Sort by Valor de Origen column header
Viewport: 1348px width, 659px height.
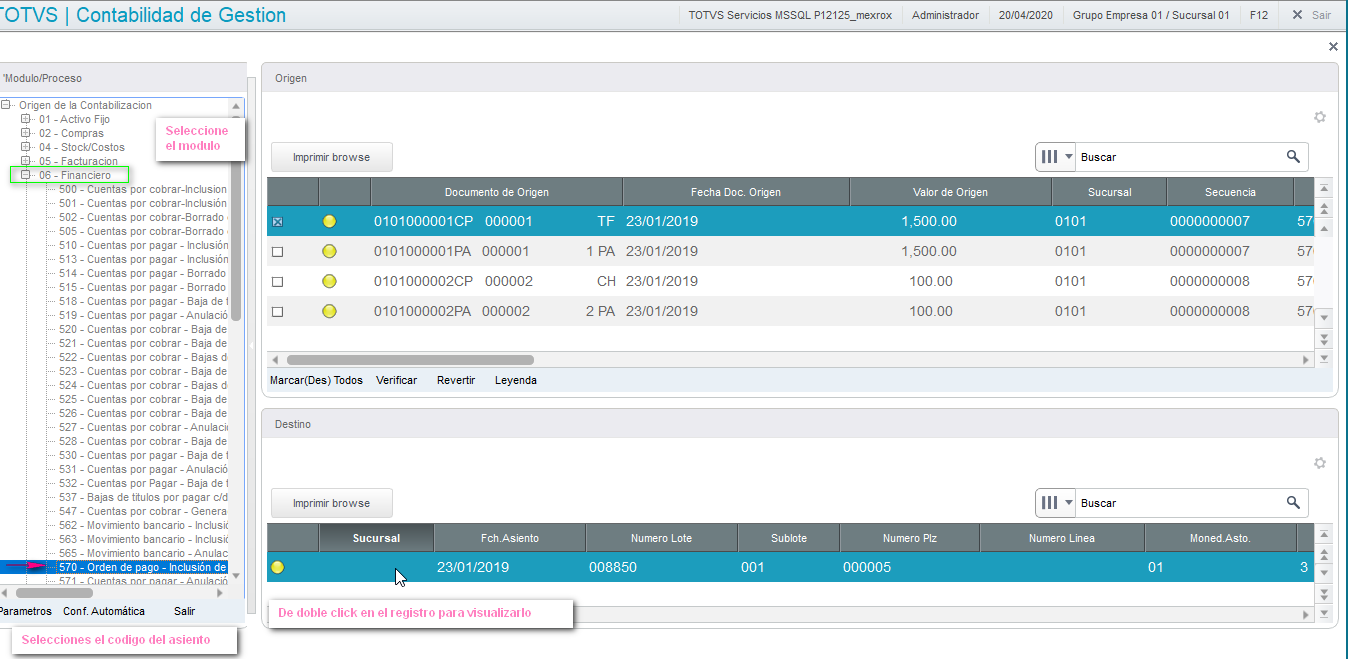(950, 192)
